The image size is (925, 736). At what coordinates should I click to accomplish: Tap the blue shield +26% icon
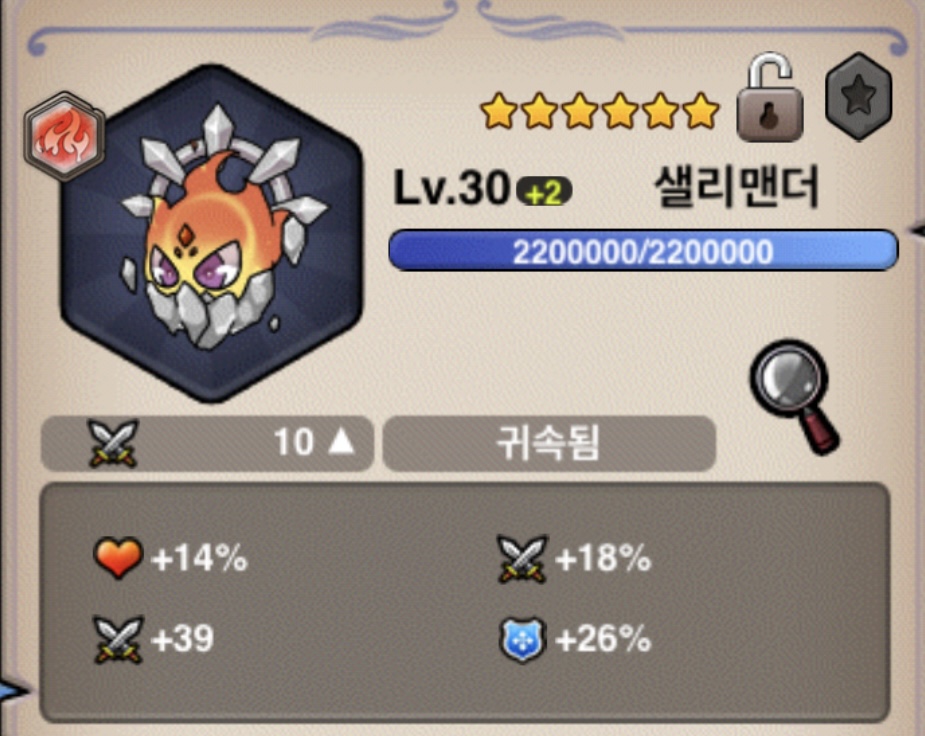tap(522, 640)
